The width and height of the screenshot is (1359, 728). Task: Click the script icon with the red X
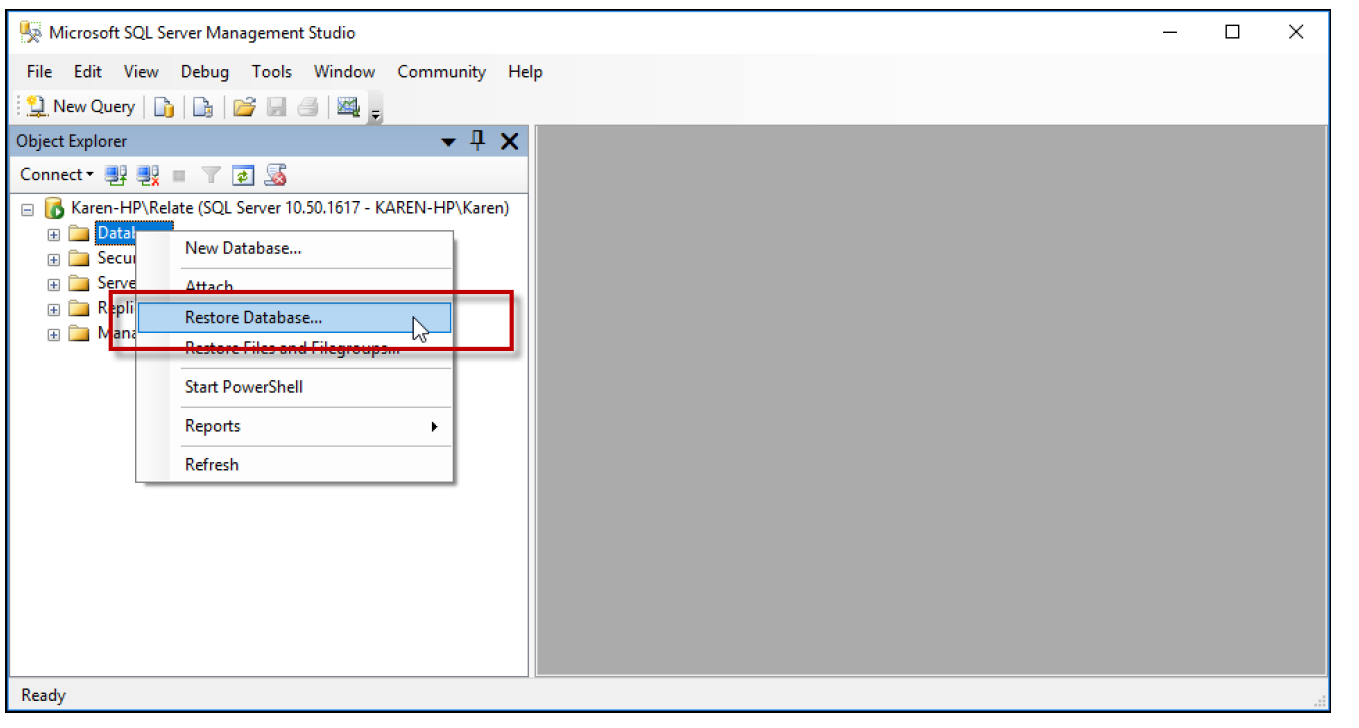[276, 176]
